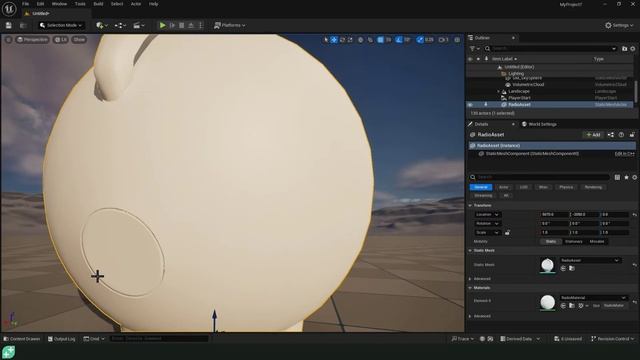This screenshot has height=360, width=640.
Task: Select VolumetricCloud in the Outliner
Action: (528, 84)
